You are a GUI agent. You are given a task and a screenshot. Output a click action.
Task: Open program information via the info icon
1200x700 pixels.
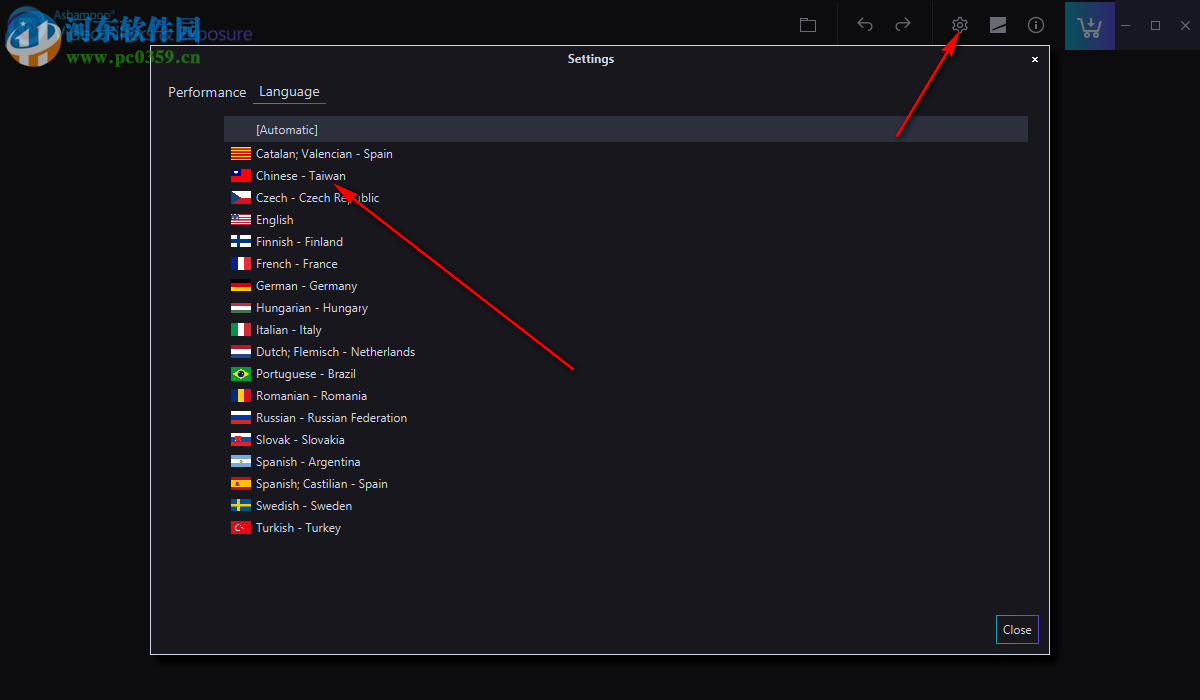(x=1035, y=25)
